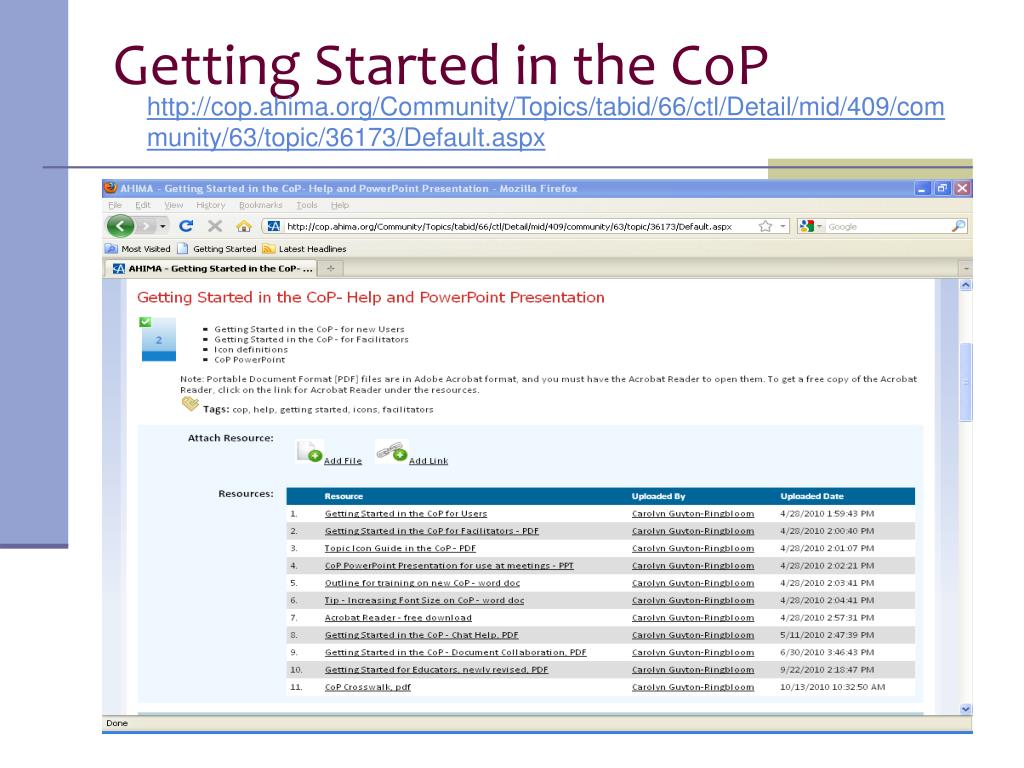
Task: Go to home page via house icon
Action: click(x=244, y=226)
